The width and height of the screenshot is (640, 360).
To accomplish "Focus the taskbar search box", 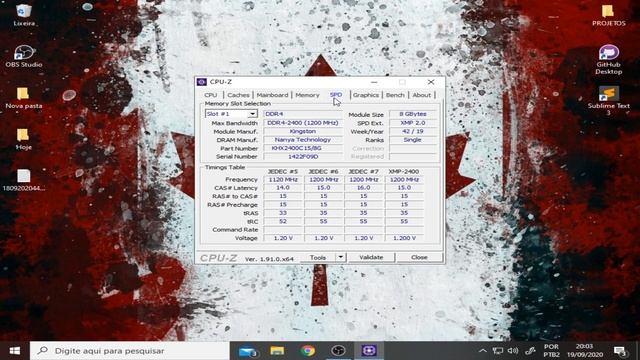I will click(130, 351).
